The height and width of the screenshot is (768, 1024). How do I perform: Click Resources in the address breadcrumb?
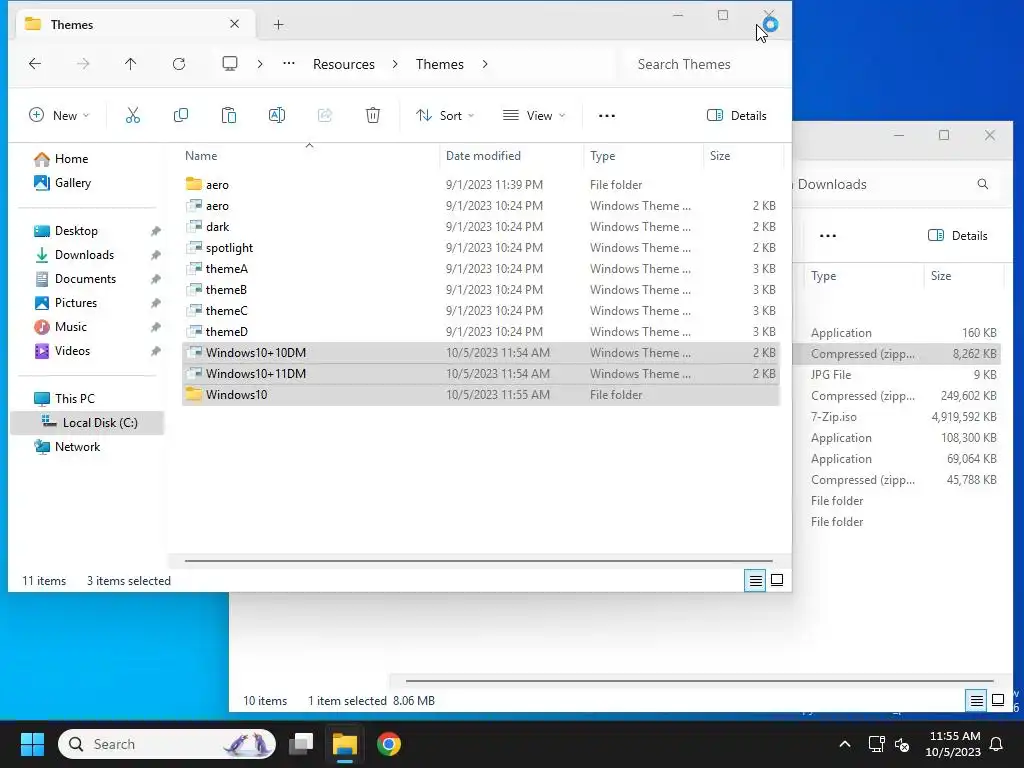344,64
